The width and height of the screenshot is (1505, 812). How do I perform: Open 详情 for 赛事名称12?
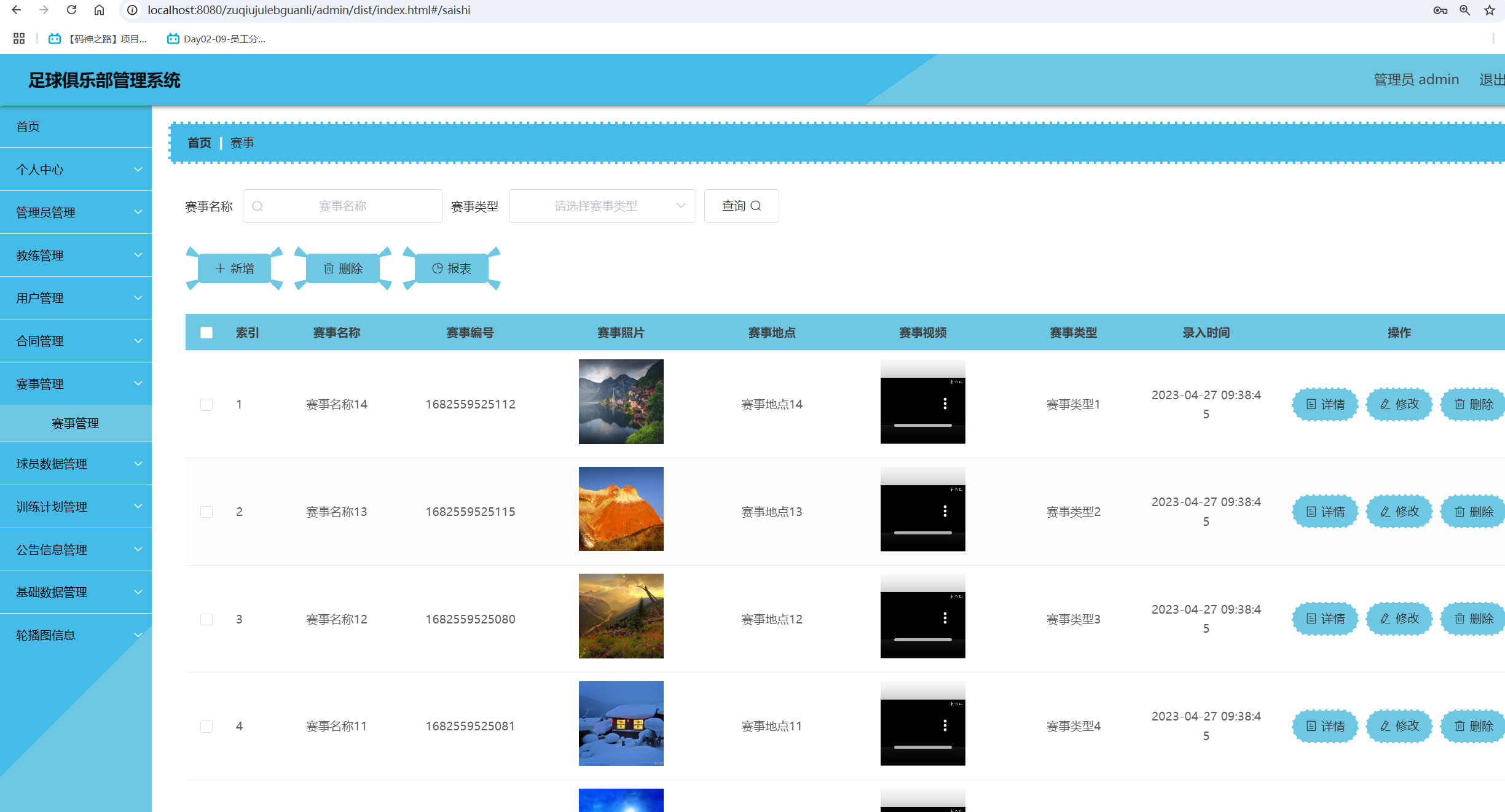click(x=1325, y=619)
